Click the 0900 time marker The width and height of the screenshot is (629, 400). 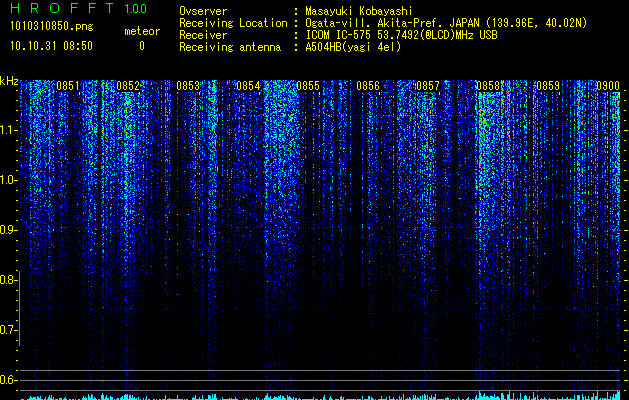point(608,86)
